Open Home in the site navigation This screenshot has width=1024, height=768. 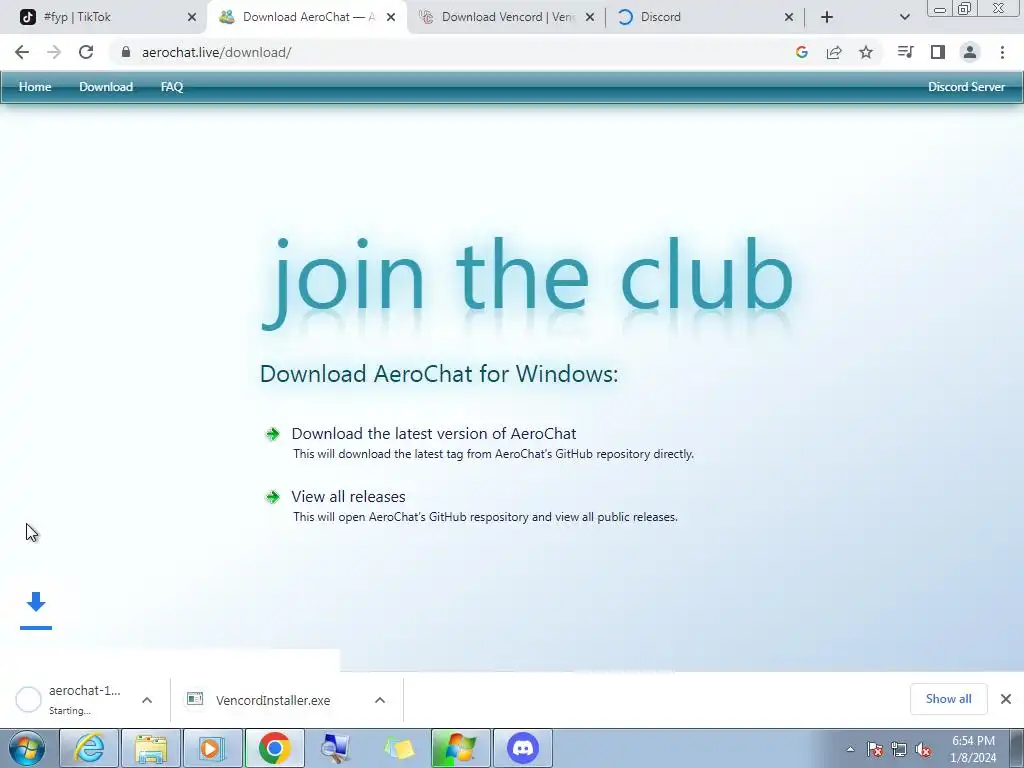click(35, 87)
